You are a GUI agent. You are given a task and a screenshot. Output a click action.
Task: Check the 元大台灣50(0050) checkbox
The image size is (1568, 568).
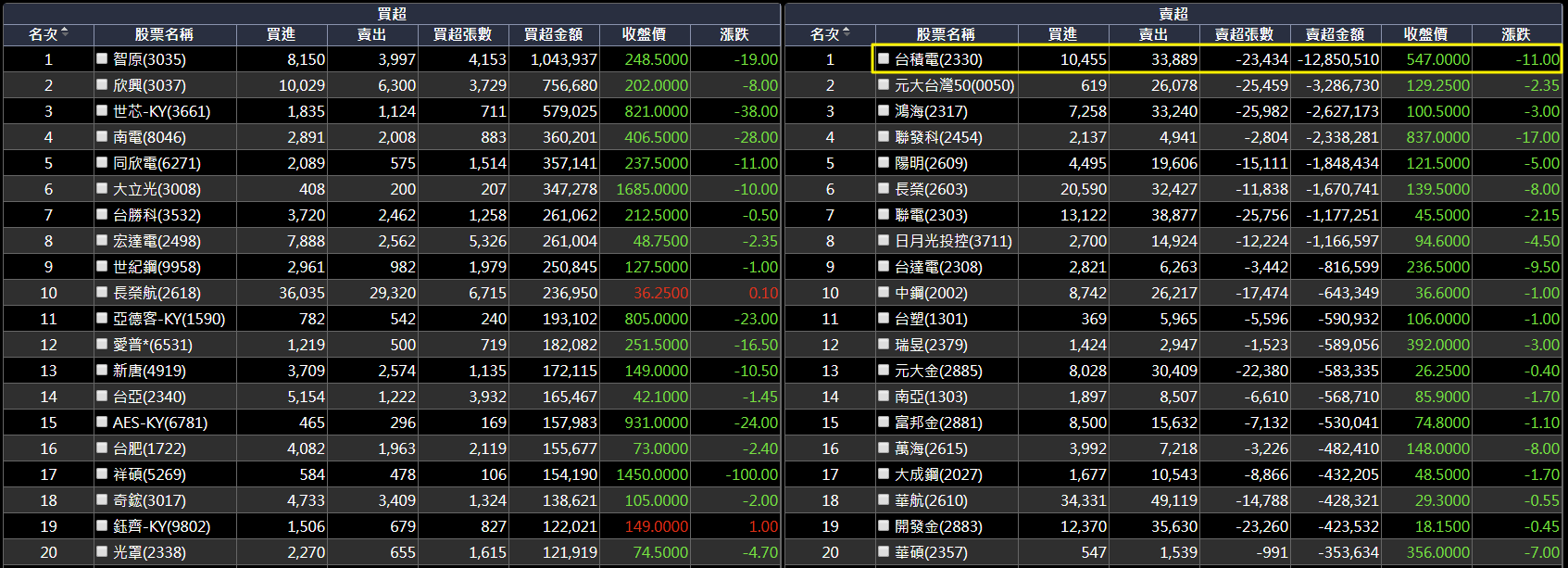(x=884, y=84)
